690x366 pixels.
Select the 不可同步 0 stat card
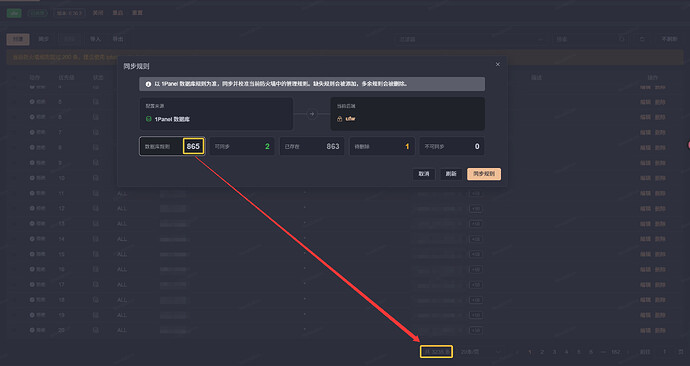452,146
